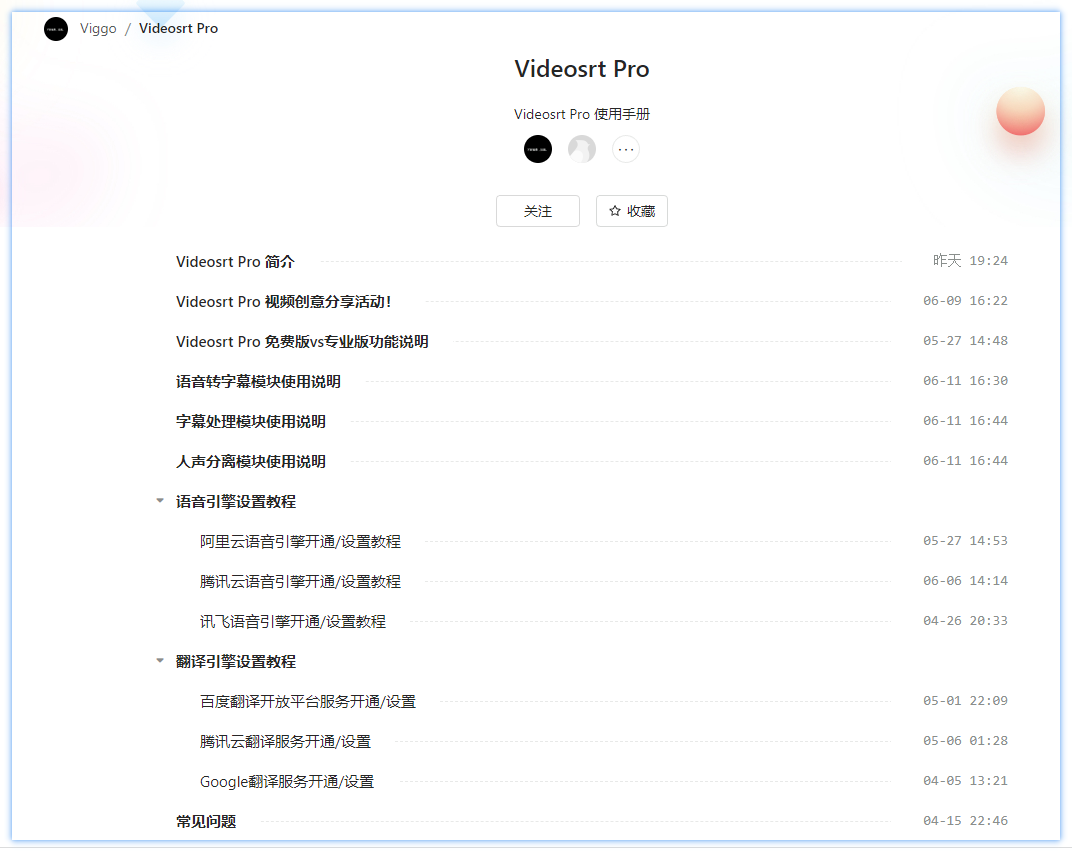Click the 关注 follow button
This screenshot has height=852, width=1072.
click(x=538, y=211)
